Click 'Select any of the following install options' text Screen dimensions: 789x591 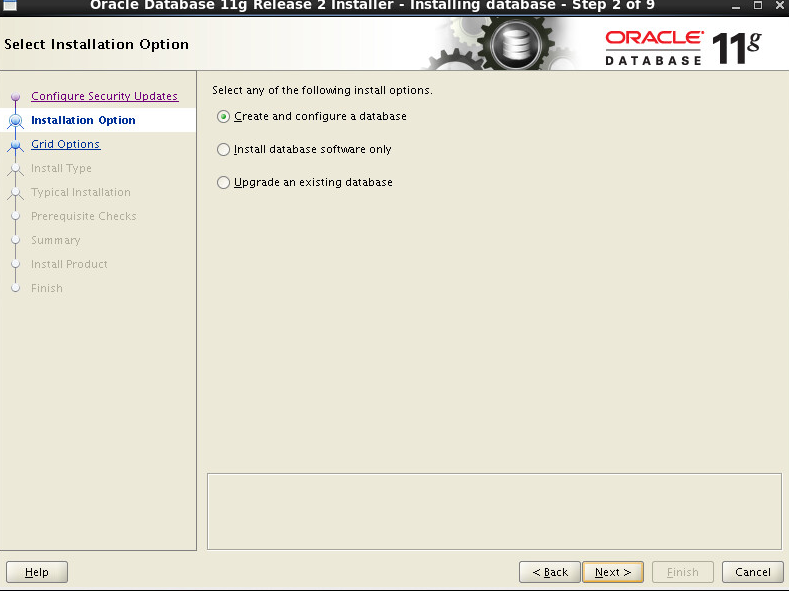point(322,91)
